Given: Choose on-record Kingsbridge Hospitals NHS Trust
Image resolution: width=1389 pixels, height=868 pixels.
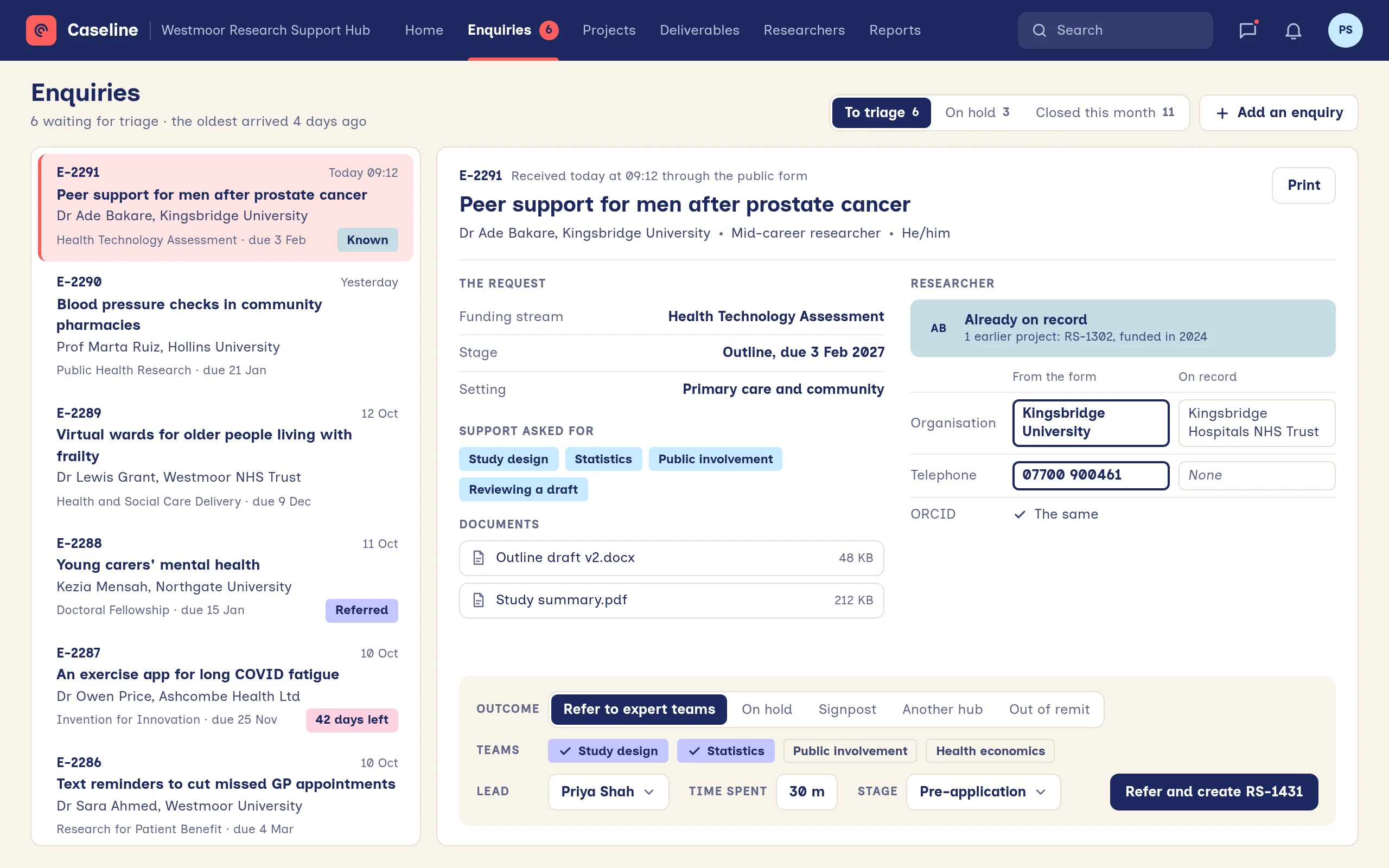Looking at the screenshot, I should pyautogui.click(x=1257, y=423).
